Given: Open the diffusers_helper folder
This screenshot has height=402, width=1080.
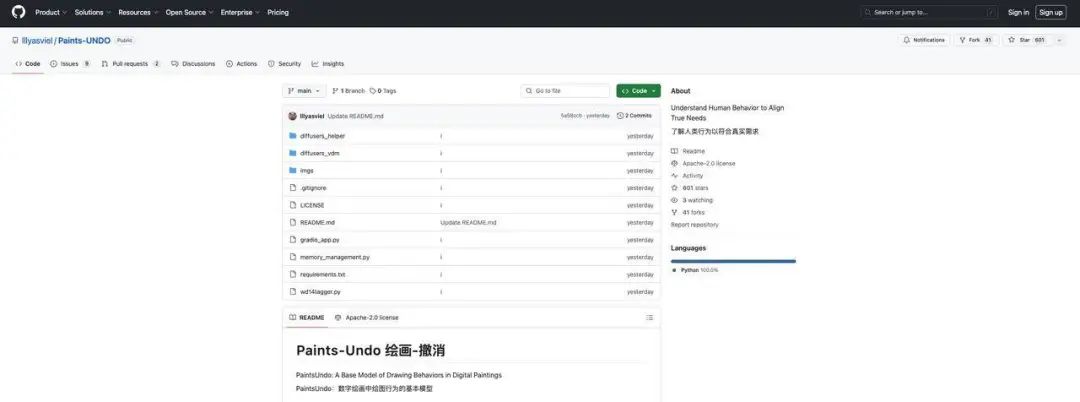Looking at the screenshot, I should pyautogui.click(x=322, y=136).
